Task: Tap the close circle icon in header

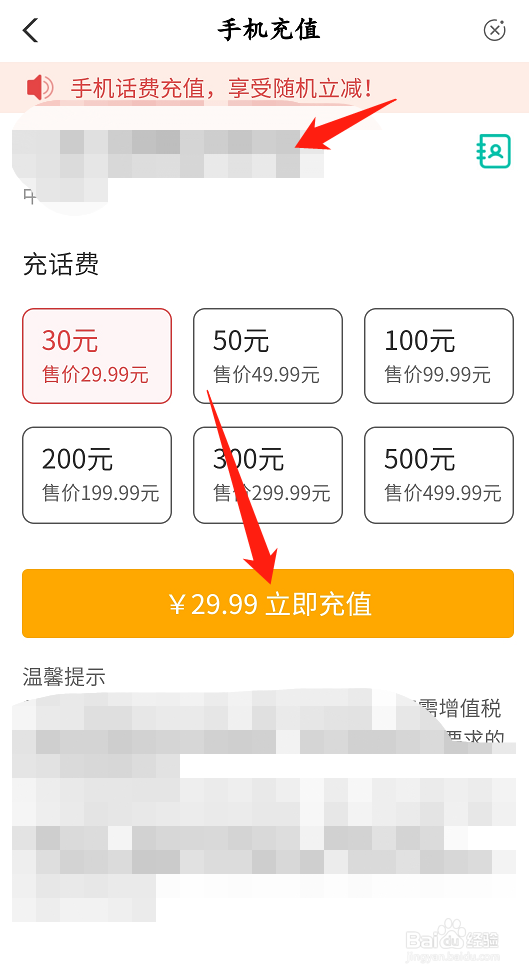Action: point(494,29)
